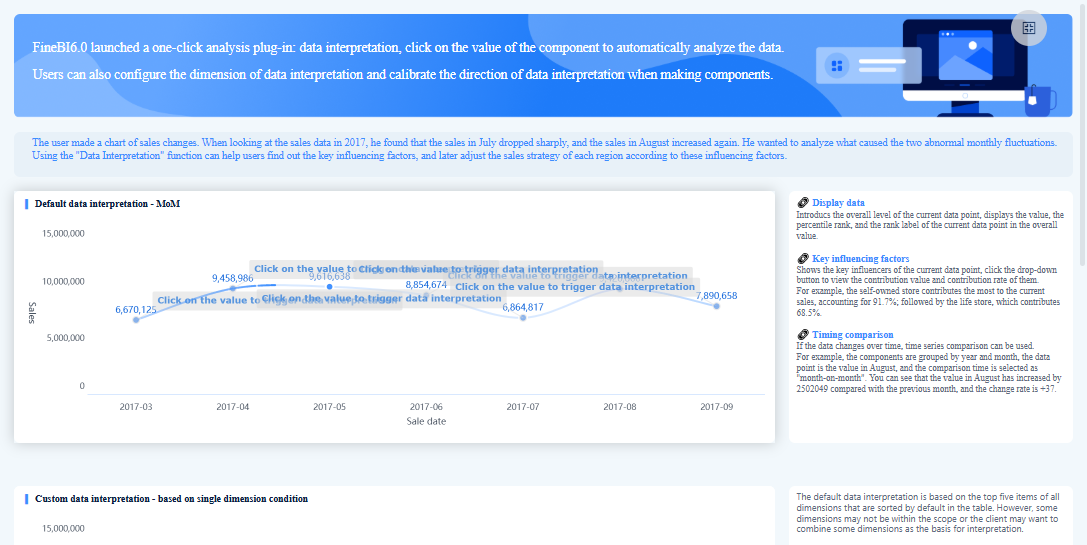Viewport: 1087px width, 545px height.
Task: Click the circular exit full-screen icon
Action: tap(1029, 28)
